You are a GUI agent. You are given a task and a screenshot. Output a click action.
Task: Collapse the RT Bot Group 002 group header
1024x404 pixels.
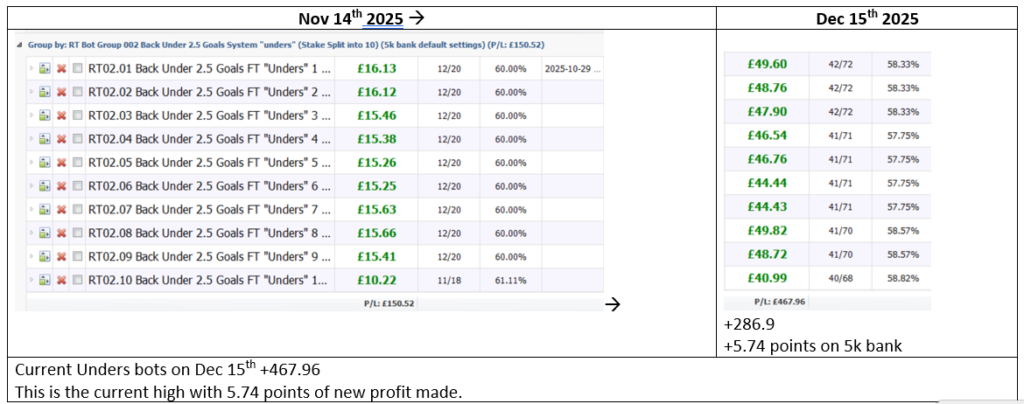click(x=19, y=45)
